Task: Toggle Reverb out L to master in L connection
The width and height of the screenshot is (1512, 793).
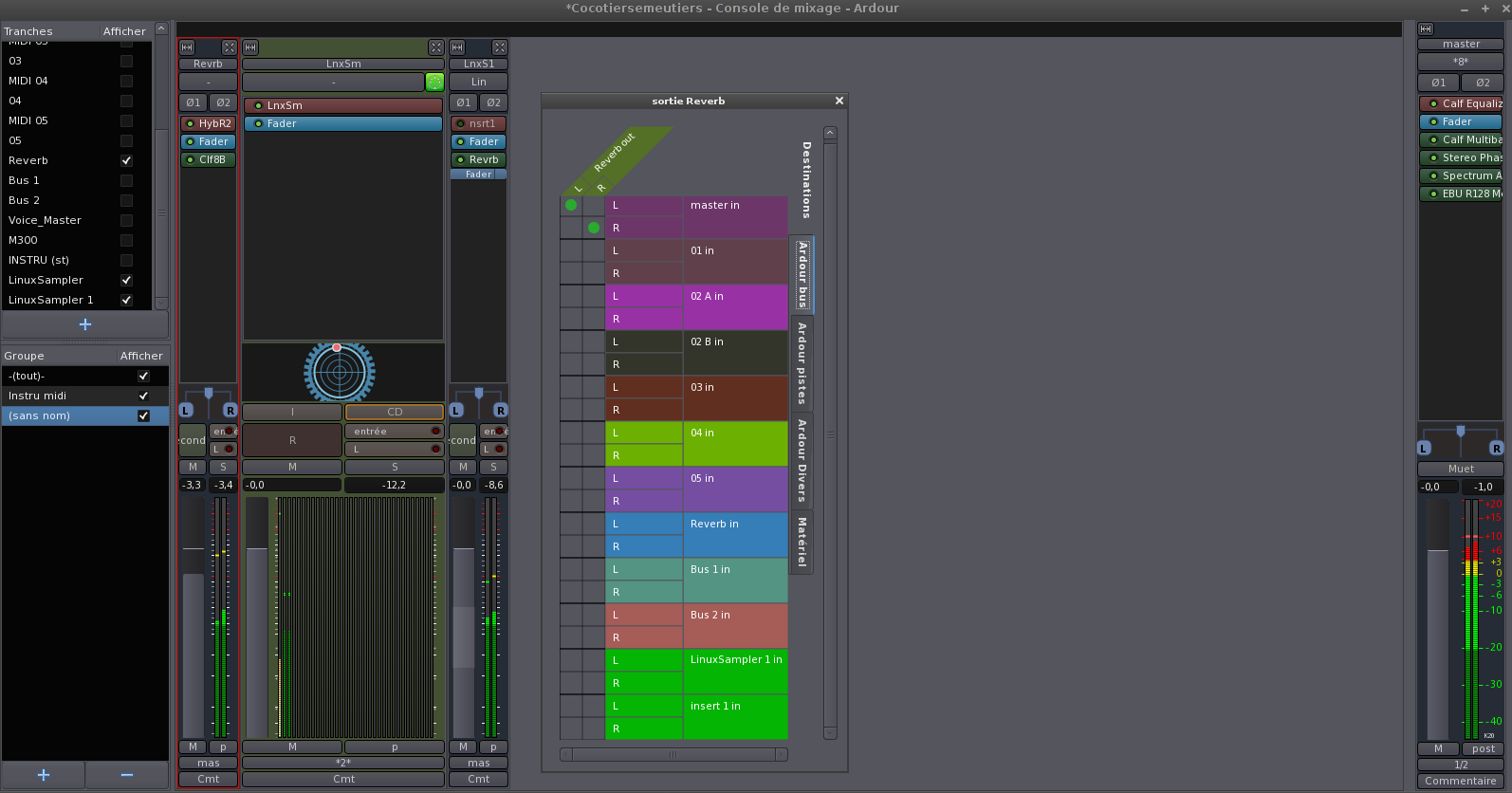Action: point(571,205)
